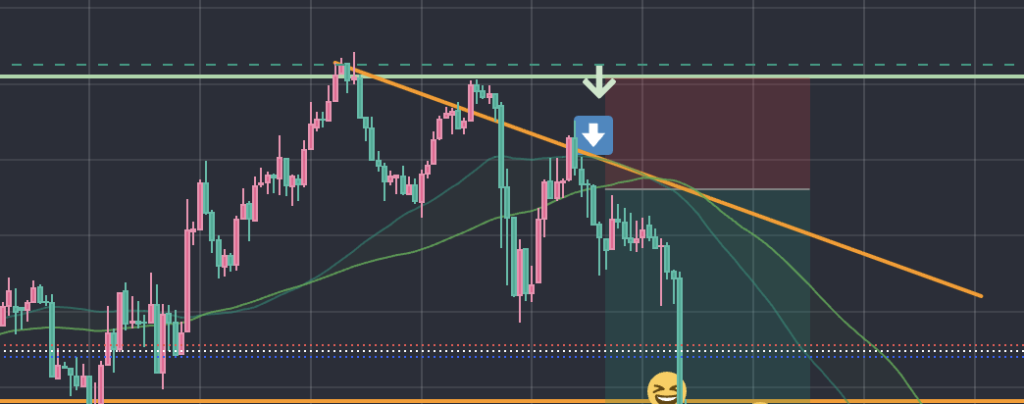Click the lower end of the orange trendline
The height and width of the screenshot is (404, 1024).
[x=981, y=296]
